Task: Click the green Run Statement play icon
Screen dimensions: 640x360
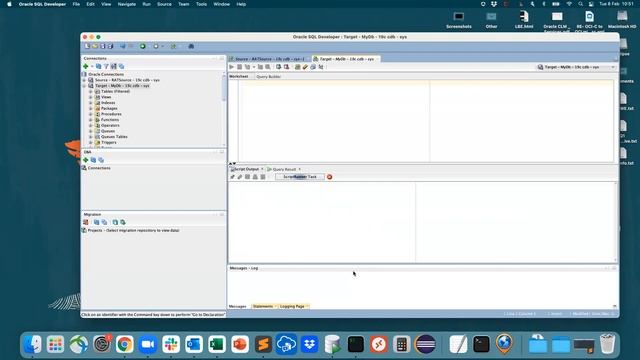Action: coord(231,67)
